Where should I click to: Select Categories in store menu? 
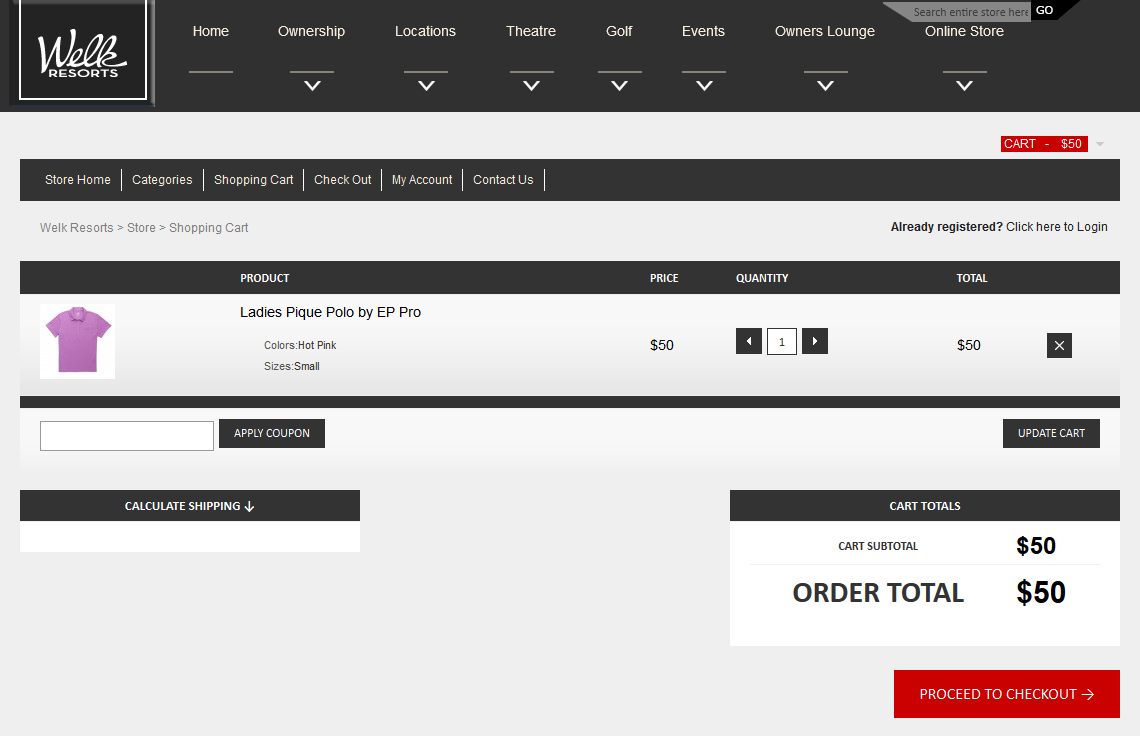tap(162, 180)
